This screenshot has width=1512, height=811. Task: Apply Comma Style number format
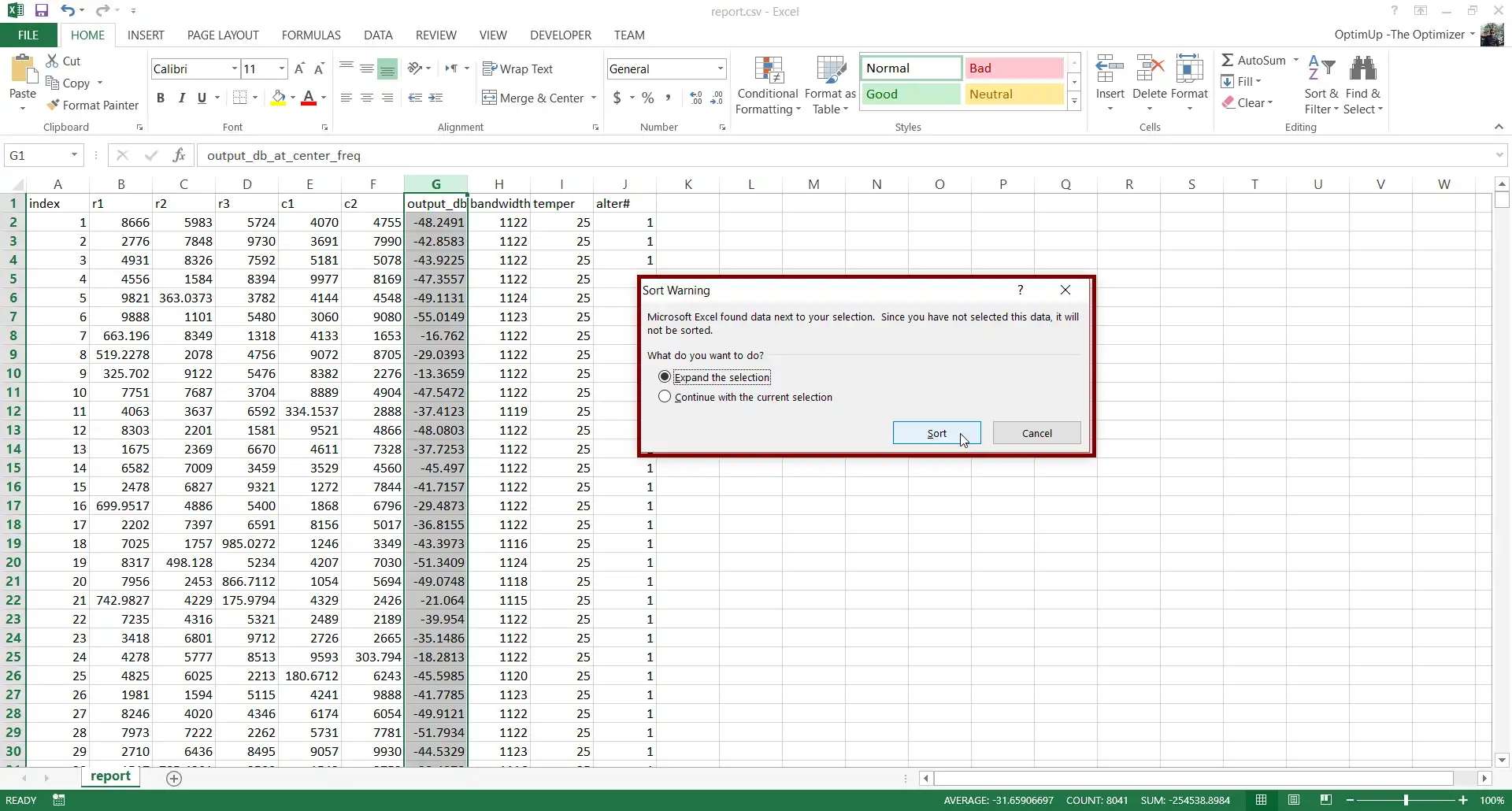click(668, 98)
